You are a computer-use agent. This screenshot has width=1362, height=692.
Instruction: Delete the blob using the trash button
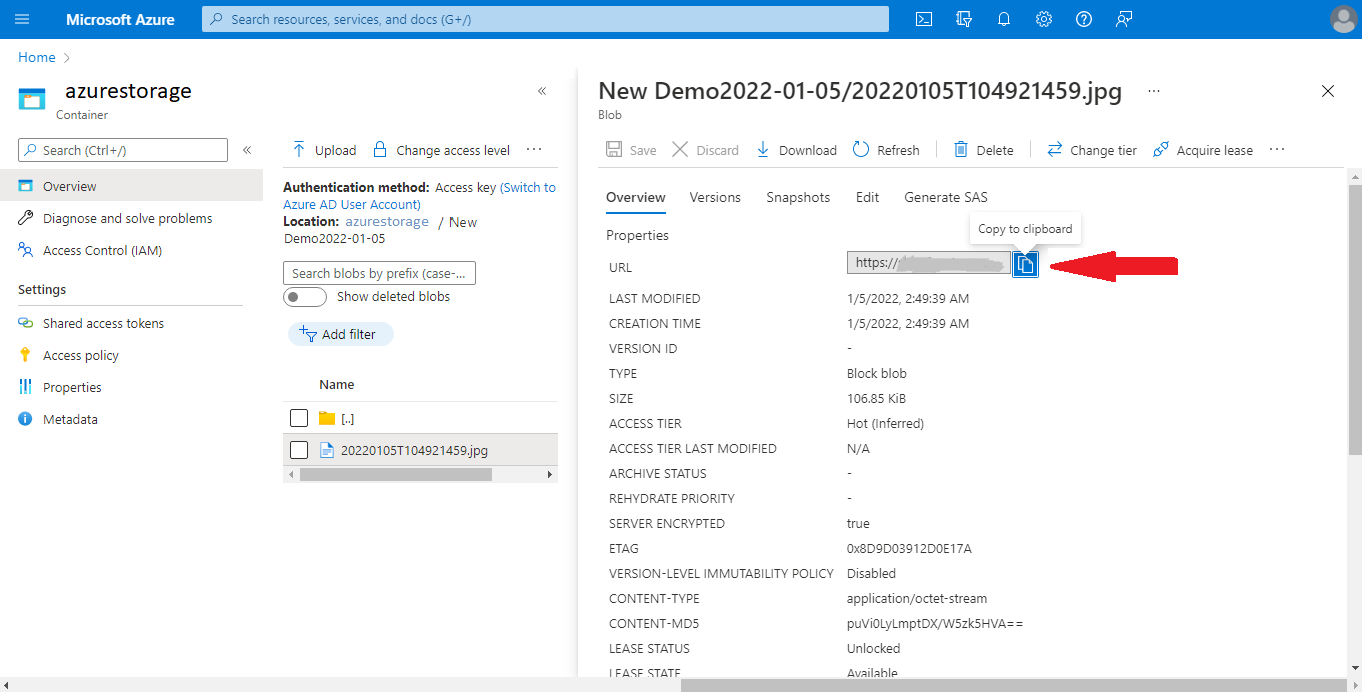pyautogui.click(x=984, y=150)
